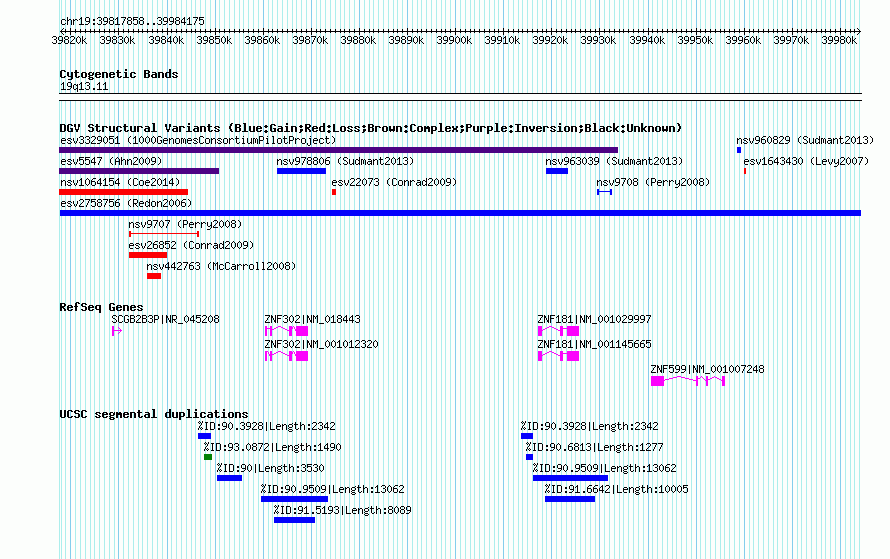The height and width of the screenshot is (559, 890).
Task: Click the 19q13.11 band name text
Action: tap(84, 87)
